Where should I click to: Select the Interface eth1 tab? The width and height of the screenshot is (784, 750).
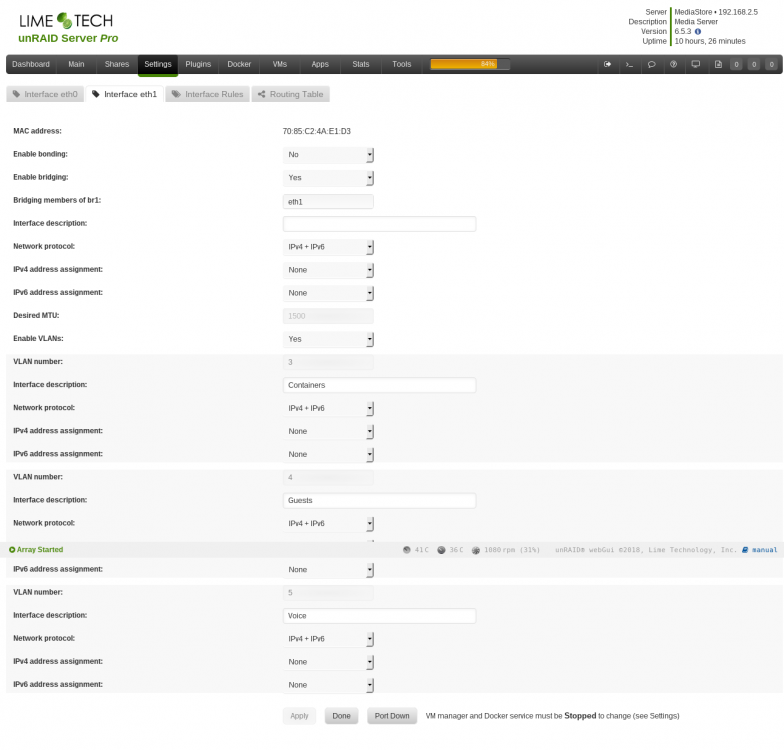click(x=124, y=94)
